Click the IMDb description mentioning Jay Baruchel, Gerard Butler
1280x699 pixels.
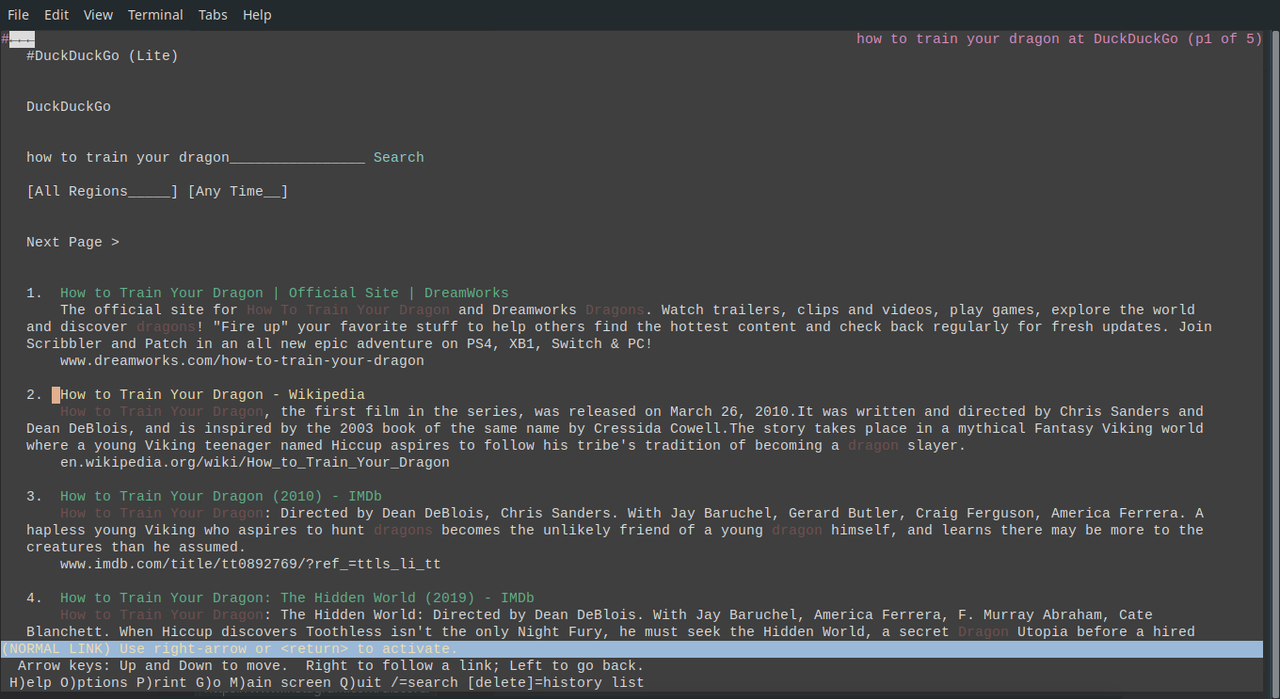[x=615, y=531]
